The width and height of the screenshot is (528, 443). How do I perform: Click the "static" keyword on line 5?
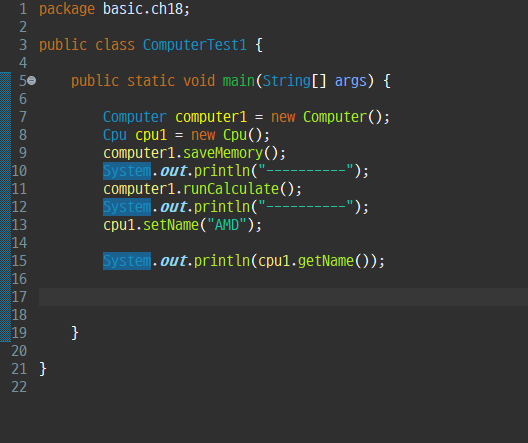(151, 81)
